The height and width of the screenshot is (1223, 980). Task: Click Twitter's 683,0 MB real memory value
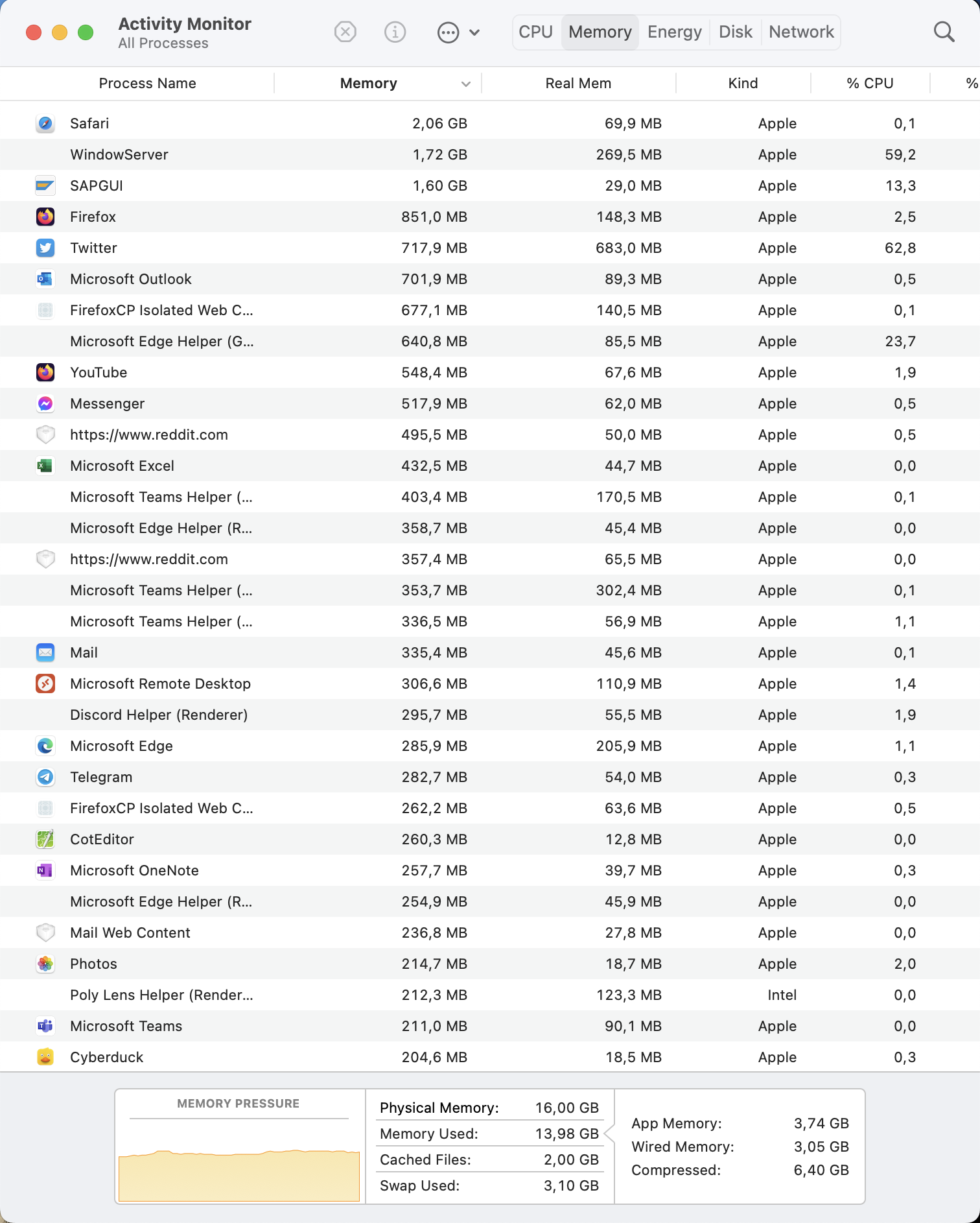(628, 248)
